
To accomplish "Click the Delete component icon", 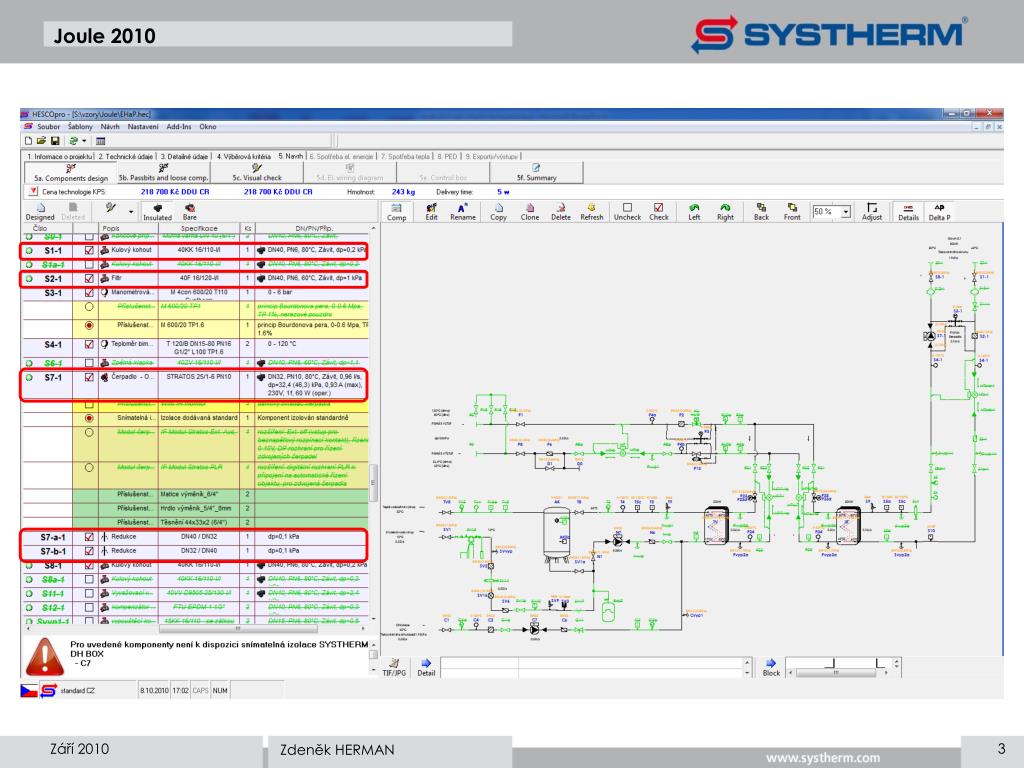I will [x=560, y=212].
